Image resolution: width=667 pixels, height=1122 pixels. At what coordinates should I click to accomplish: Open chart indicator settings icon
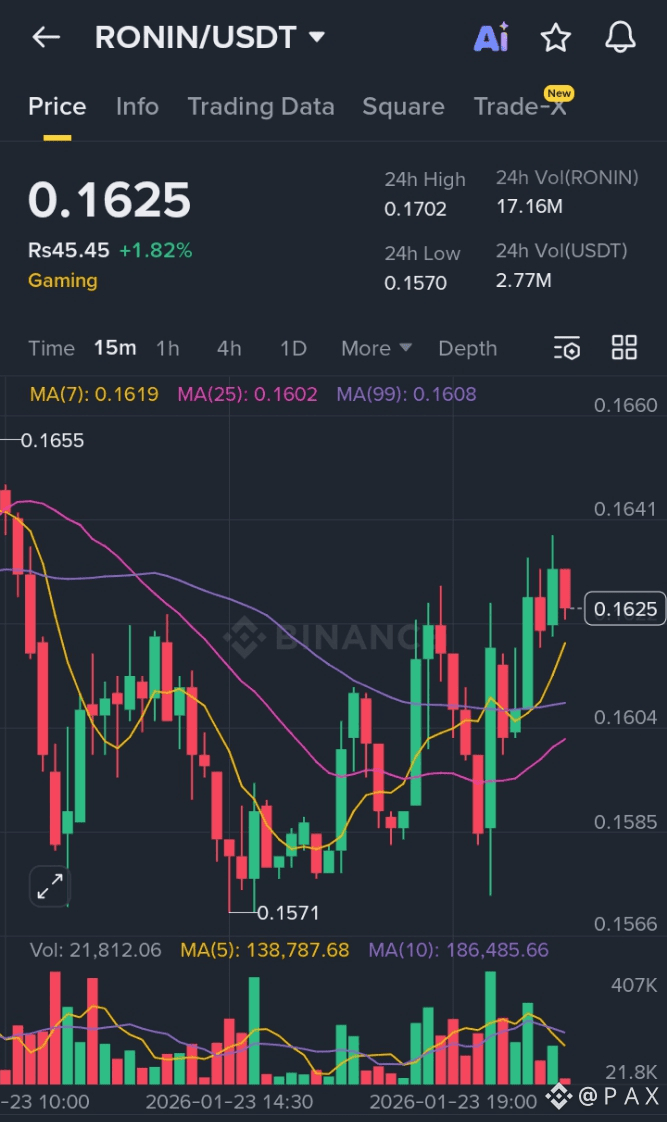pyautogui.click(x=567, y=348)
